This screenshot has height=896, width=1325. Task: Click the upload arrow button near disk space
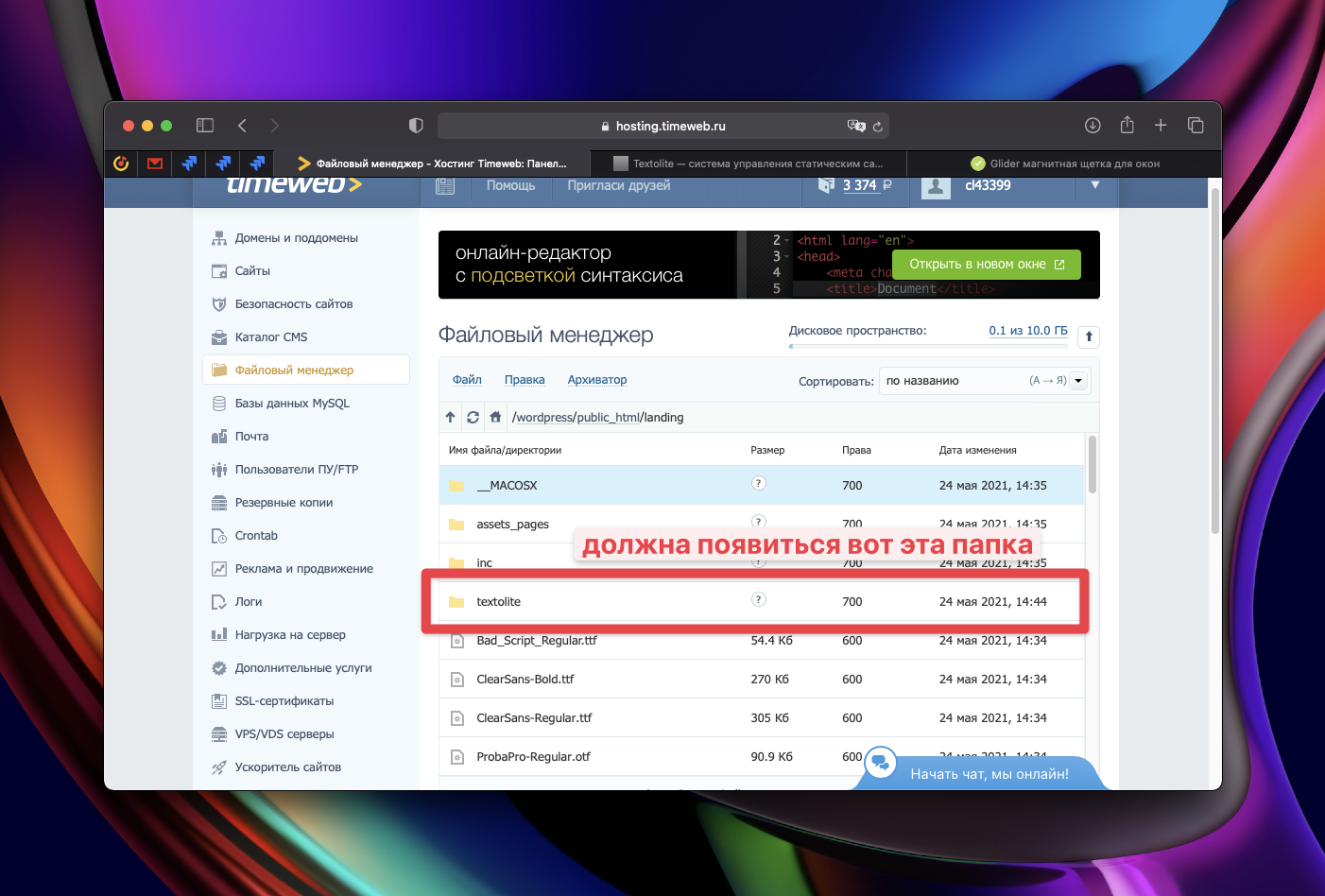pyautogui.click(x=1089, y=336)
